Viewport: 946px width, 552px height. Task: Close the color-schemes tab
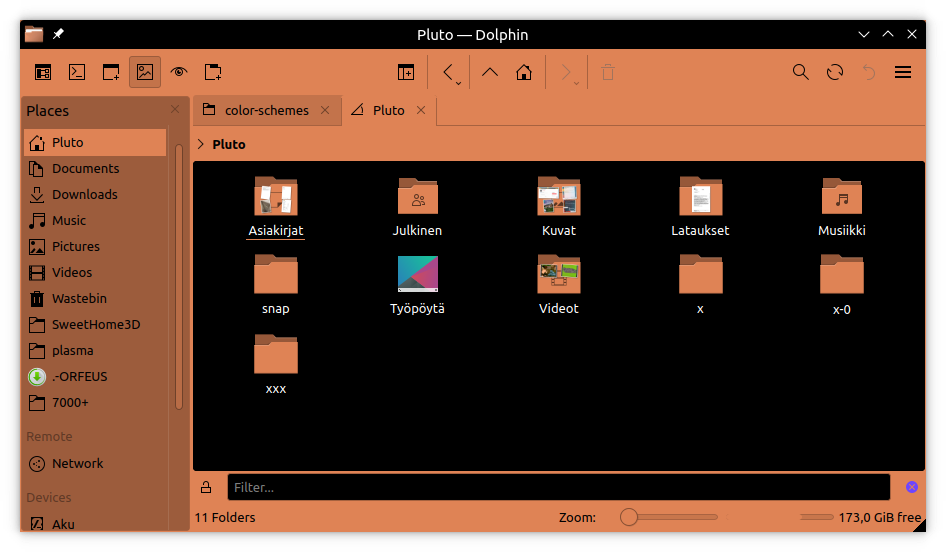(x=325, y=110)
